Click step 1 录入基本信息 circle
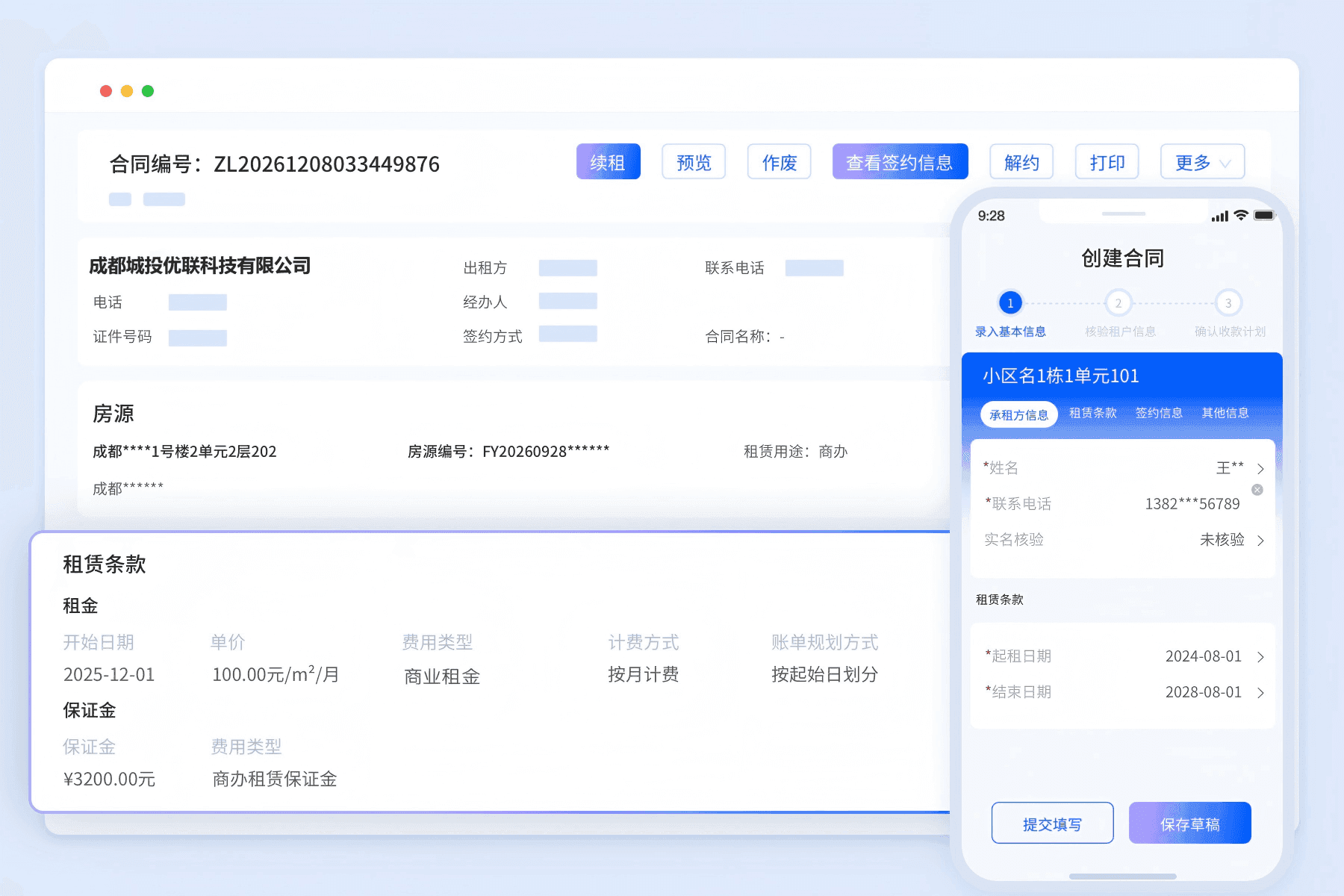Screen dimensions: 1344x896 tap(1010, 303)
